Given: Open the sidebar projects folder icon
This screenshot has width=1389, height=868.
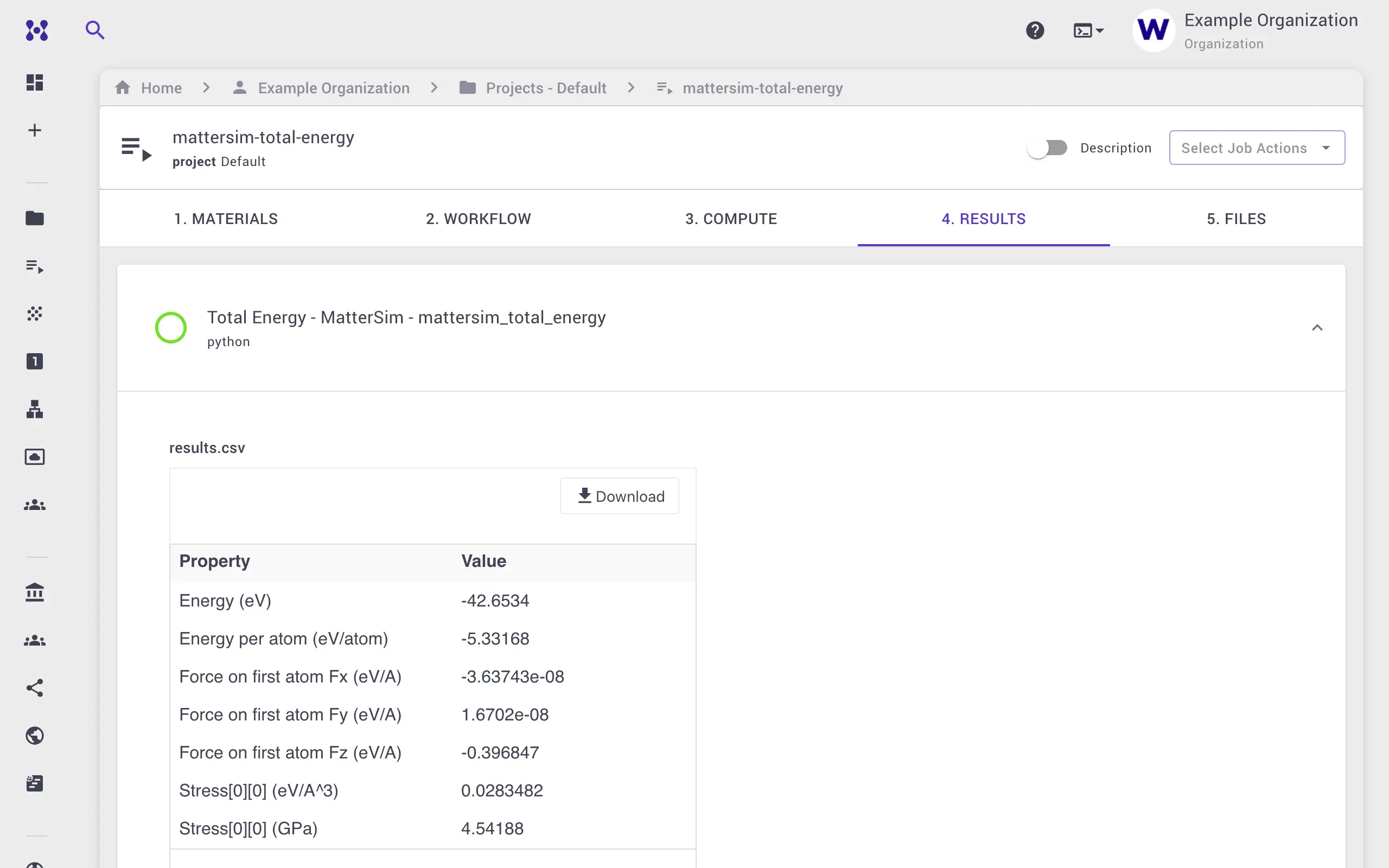Looking at the screenshot, I should [x=34, y=218].
